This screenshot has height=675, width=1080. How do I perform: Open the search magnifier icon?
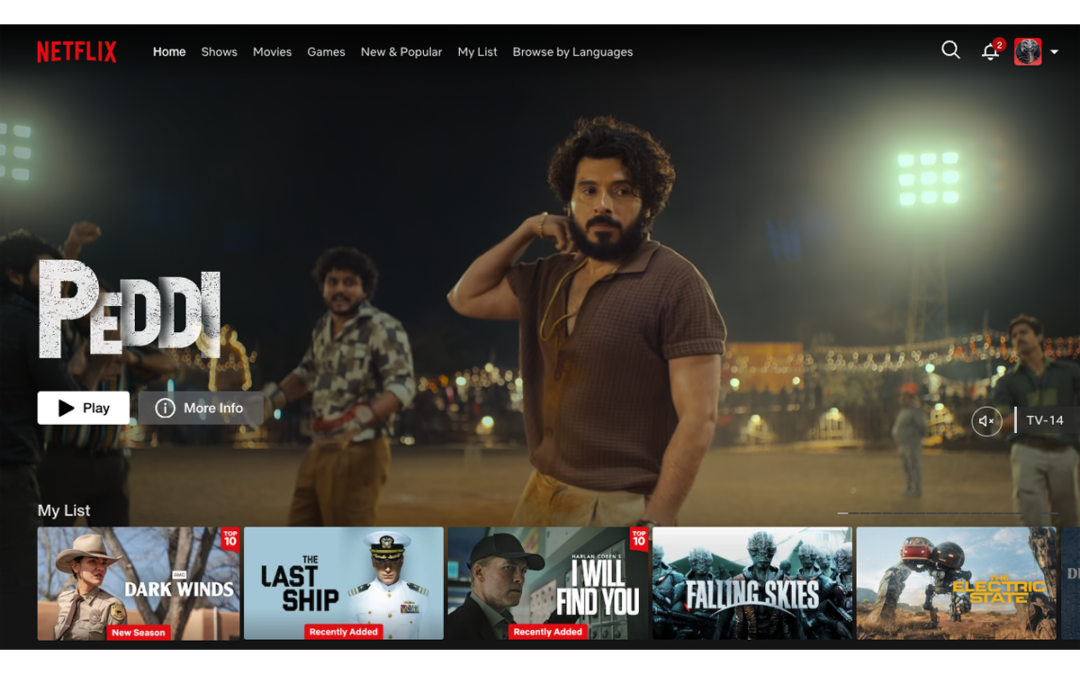coord(951,50)
